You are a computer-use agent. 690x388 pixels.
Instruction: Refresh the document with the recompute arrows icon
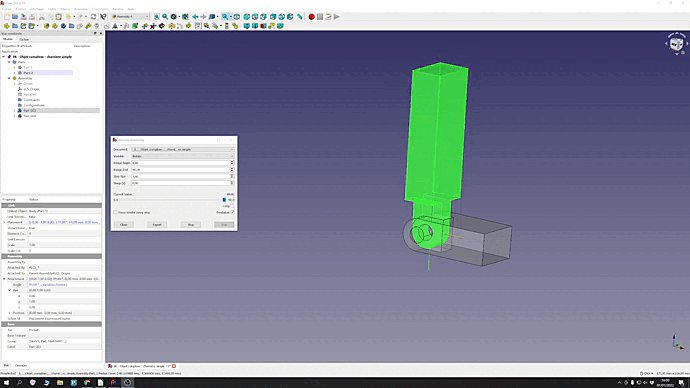tap(93, 17)
